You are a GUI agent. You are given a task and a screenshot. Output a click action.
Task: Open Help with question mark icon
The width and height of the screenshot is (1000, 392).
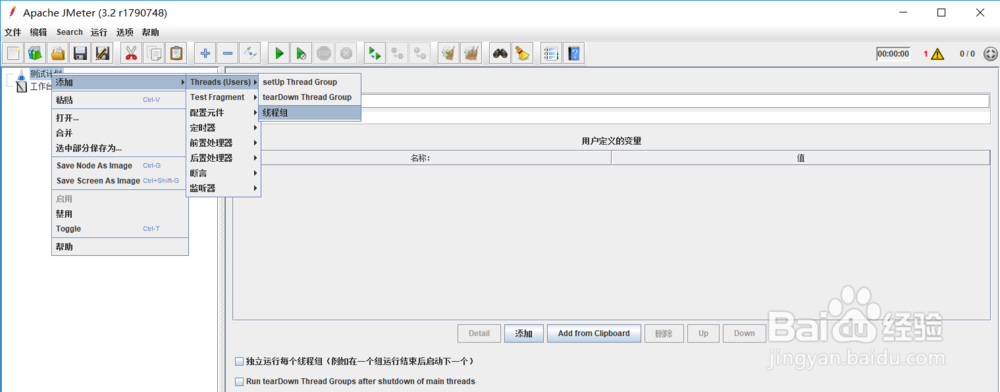click(574, 54)
